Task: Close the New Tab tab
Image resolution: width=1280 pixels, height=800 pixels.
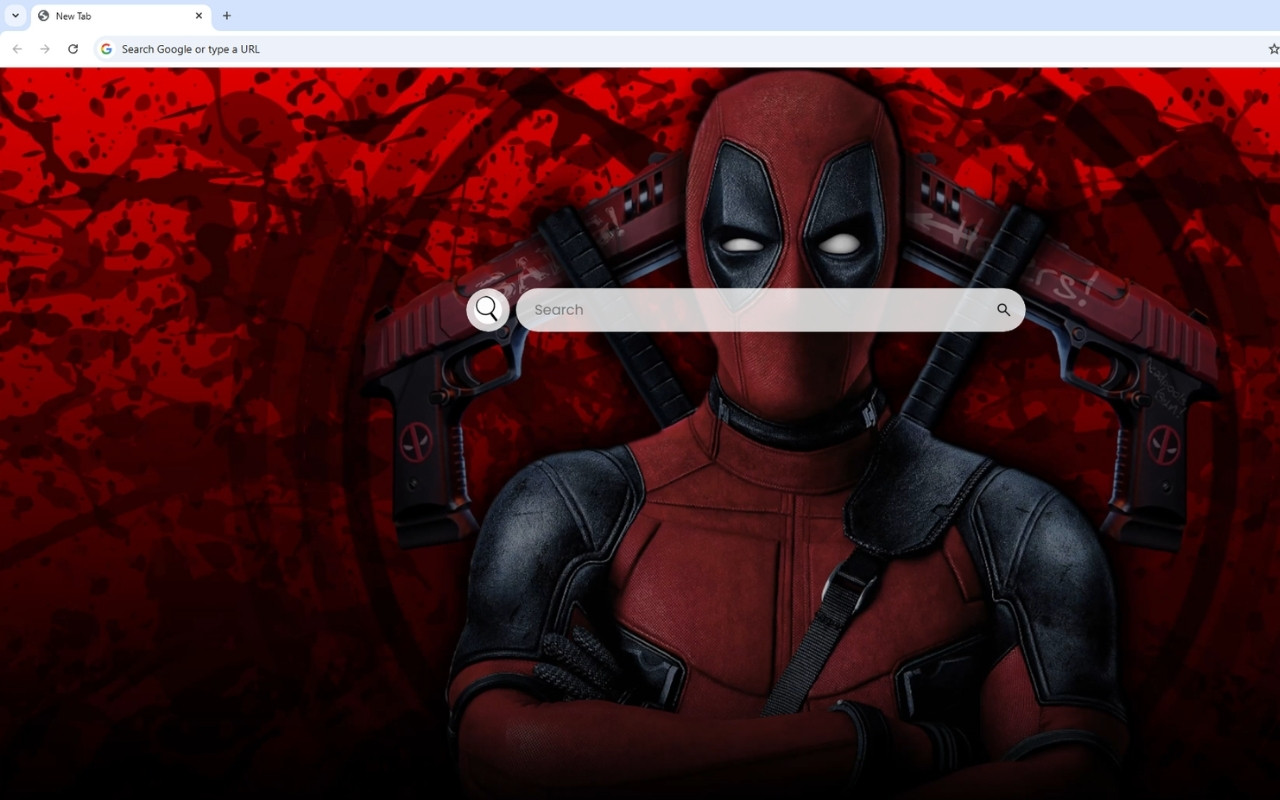Action: [x=198, y=16]
